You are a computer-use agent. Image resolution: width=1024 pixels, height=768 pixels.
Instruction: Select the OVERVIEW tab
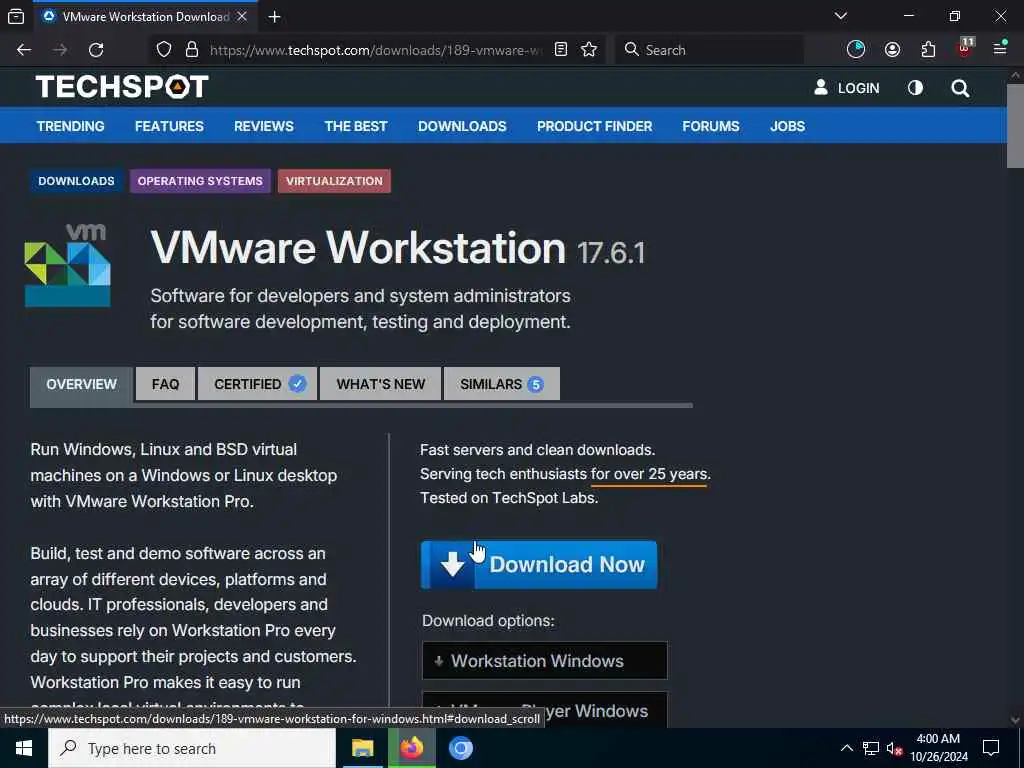pyautogui.click(x=82, y=384)
